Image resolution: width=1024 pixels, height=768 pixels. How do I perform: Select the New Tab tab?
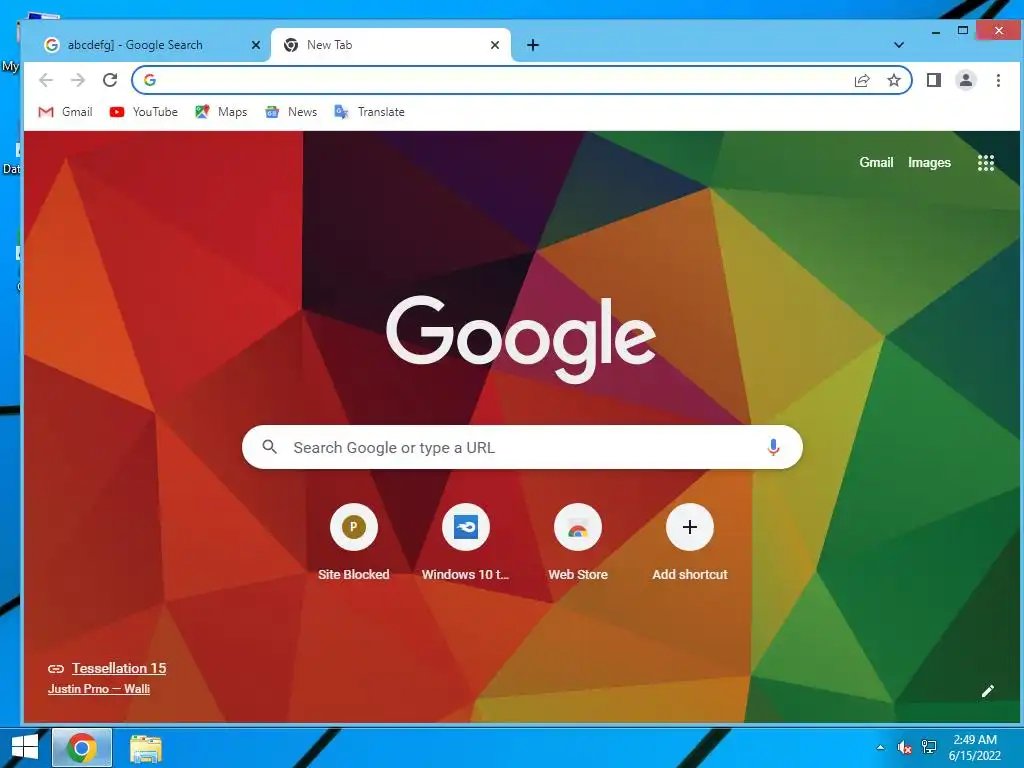(x=391, y=45)
